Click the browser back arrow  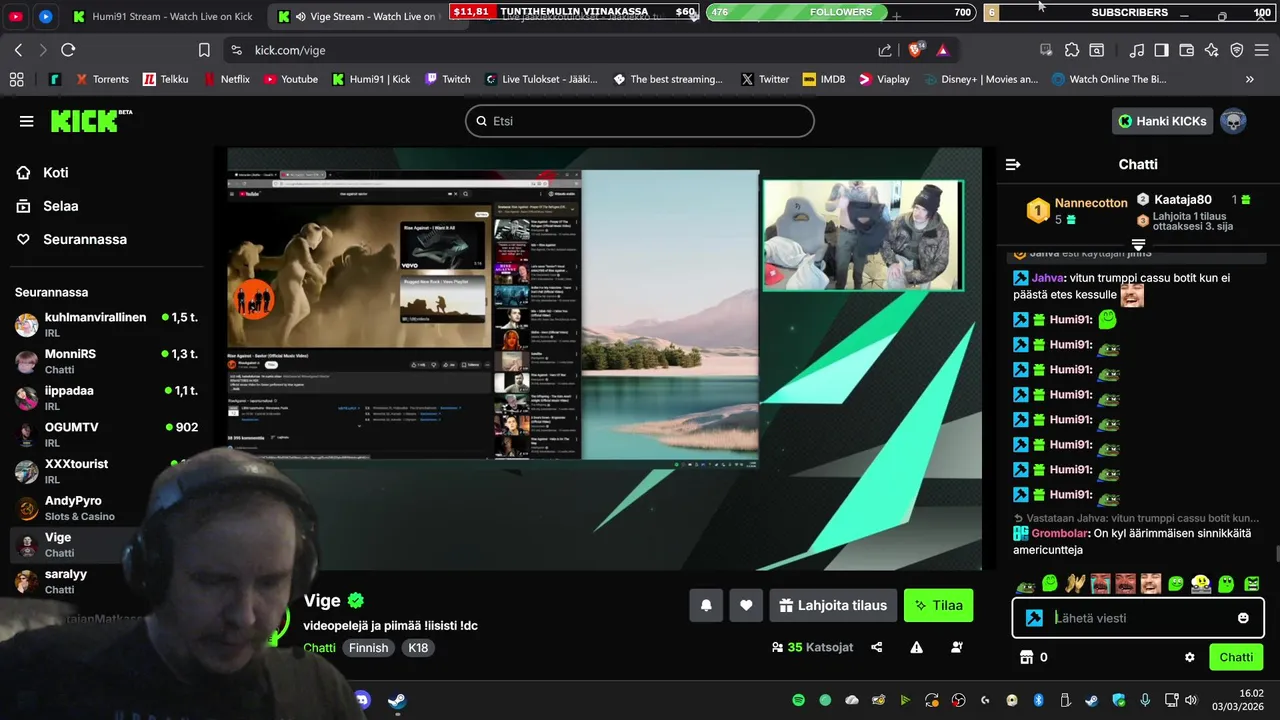point(18,50)
